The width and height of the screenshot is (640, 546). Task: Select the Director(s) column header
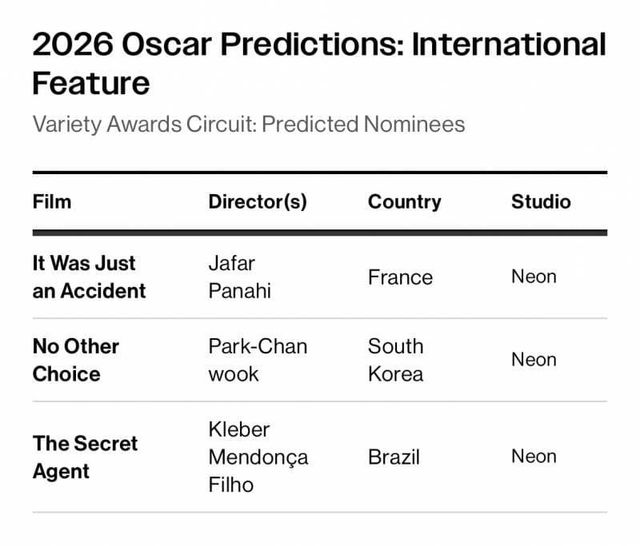(x=257, y=202)
